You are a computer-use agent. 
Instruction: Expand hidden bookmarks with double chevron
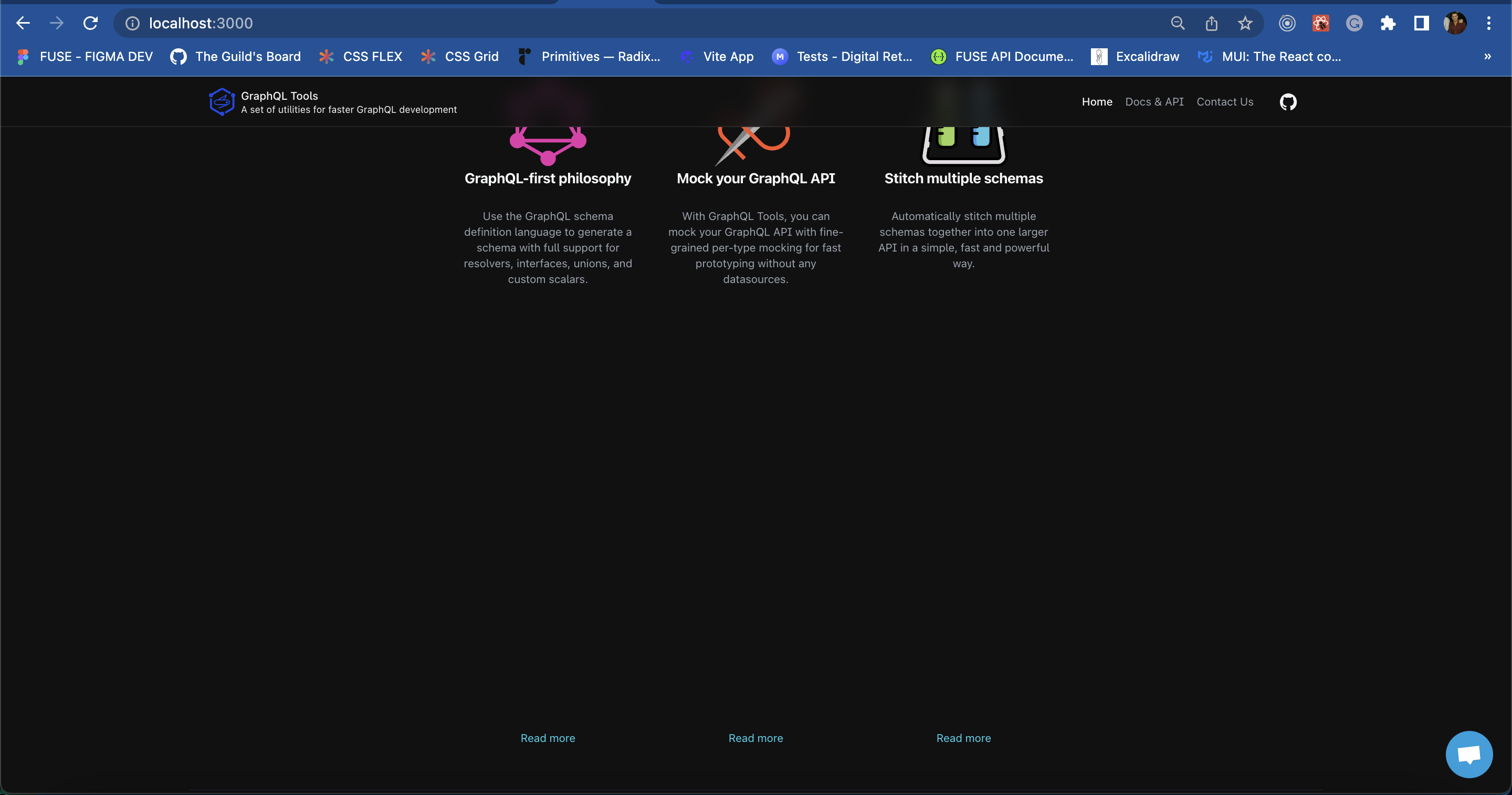click(x=1487, y=57)
